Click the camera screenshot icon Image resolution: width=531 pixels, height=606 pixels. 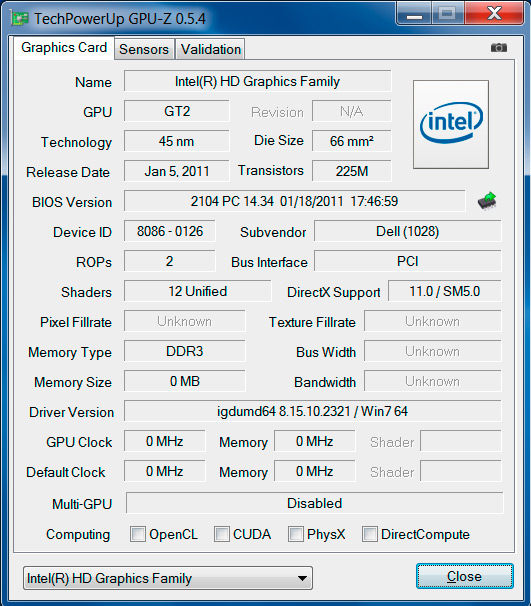tap(499, 48)
